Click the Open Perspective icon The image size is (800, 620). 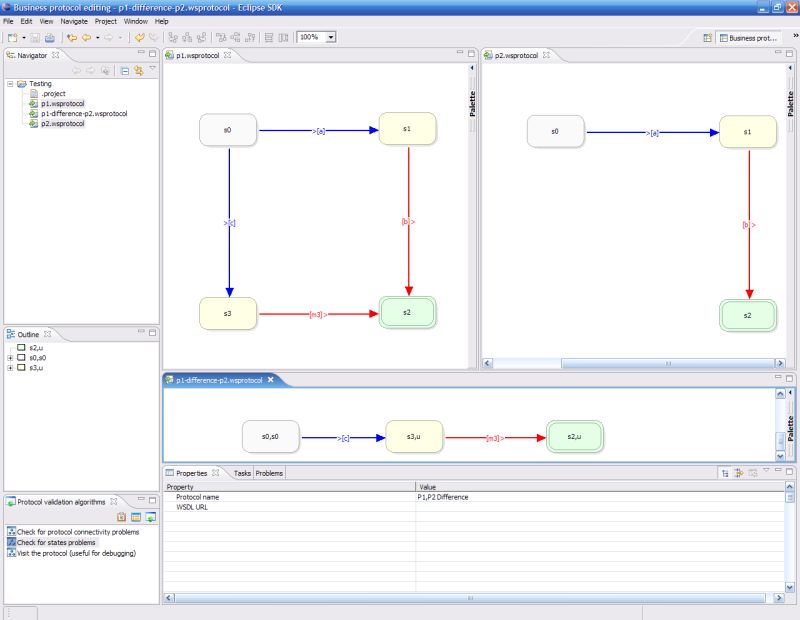point(707,38)
